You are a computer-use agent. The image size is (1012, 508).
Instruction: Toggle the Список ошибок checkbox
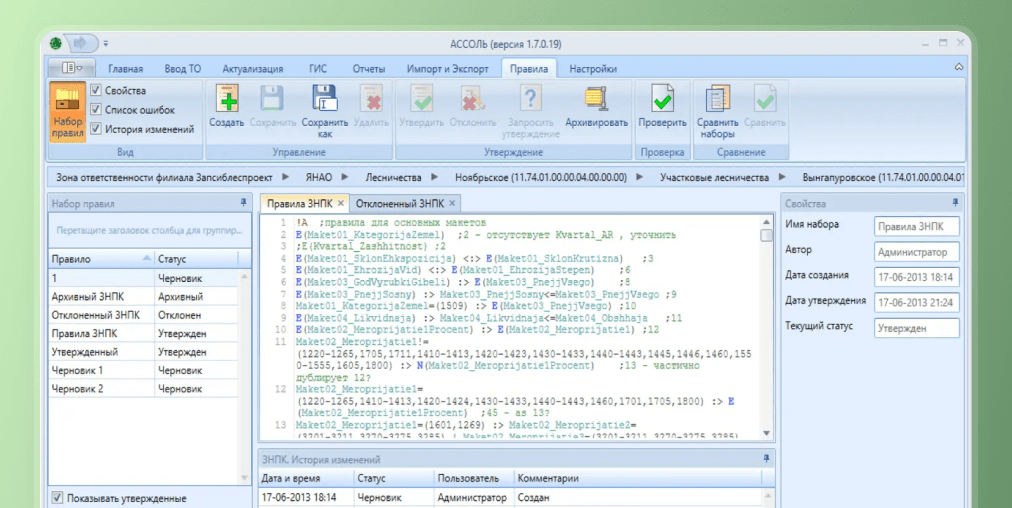(96, 110)
